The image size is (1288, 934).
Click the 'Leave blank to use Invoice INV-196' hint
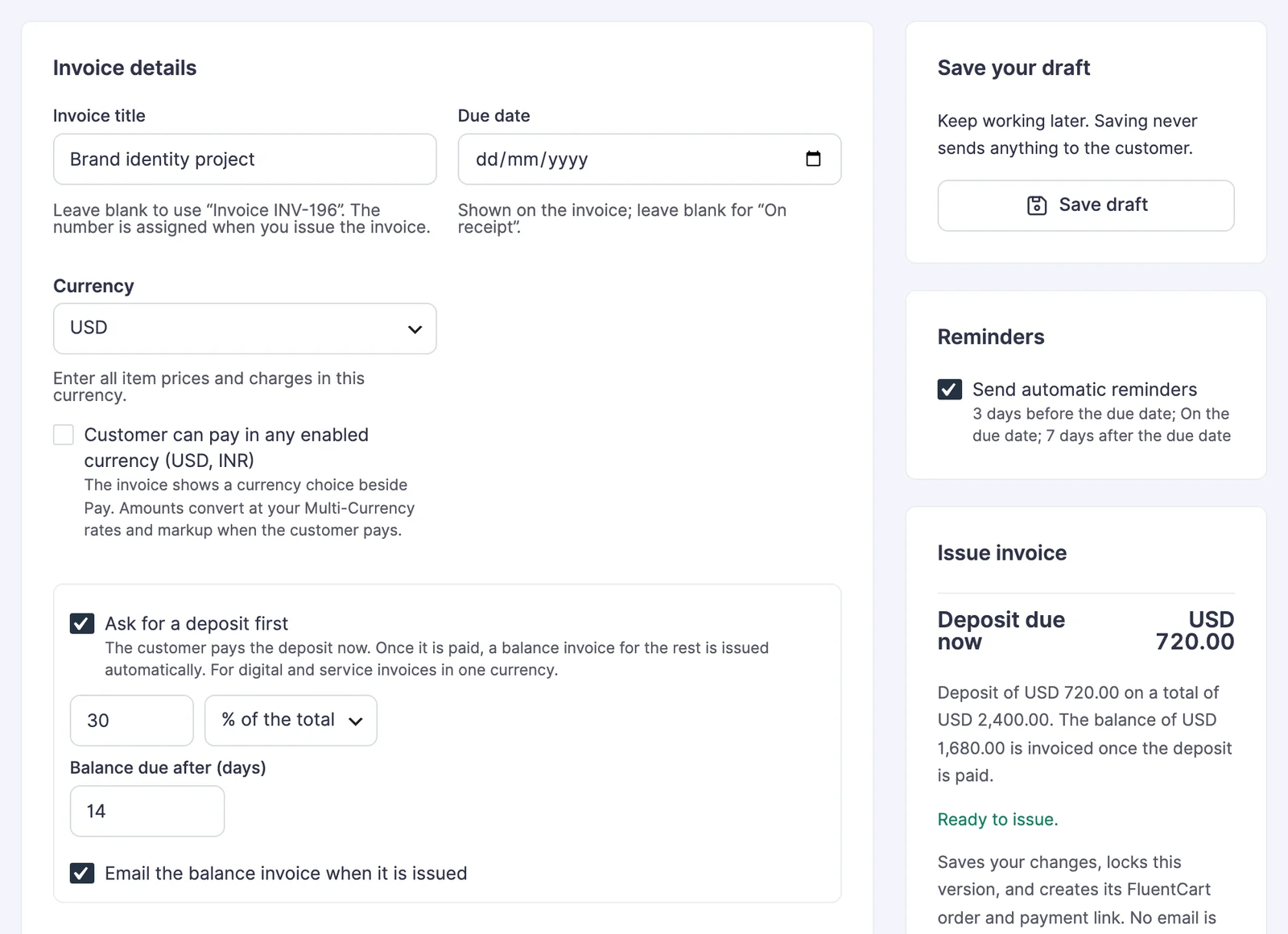(x=242, y=218)
